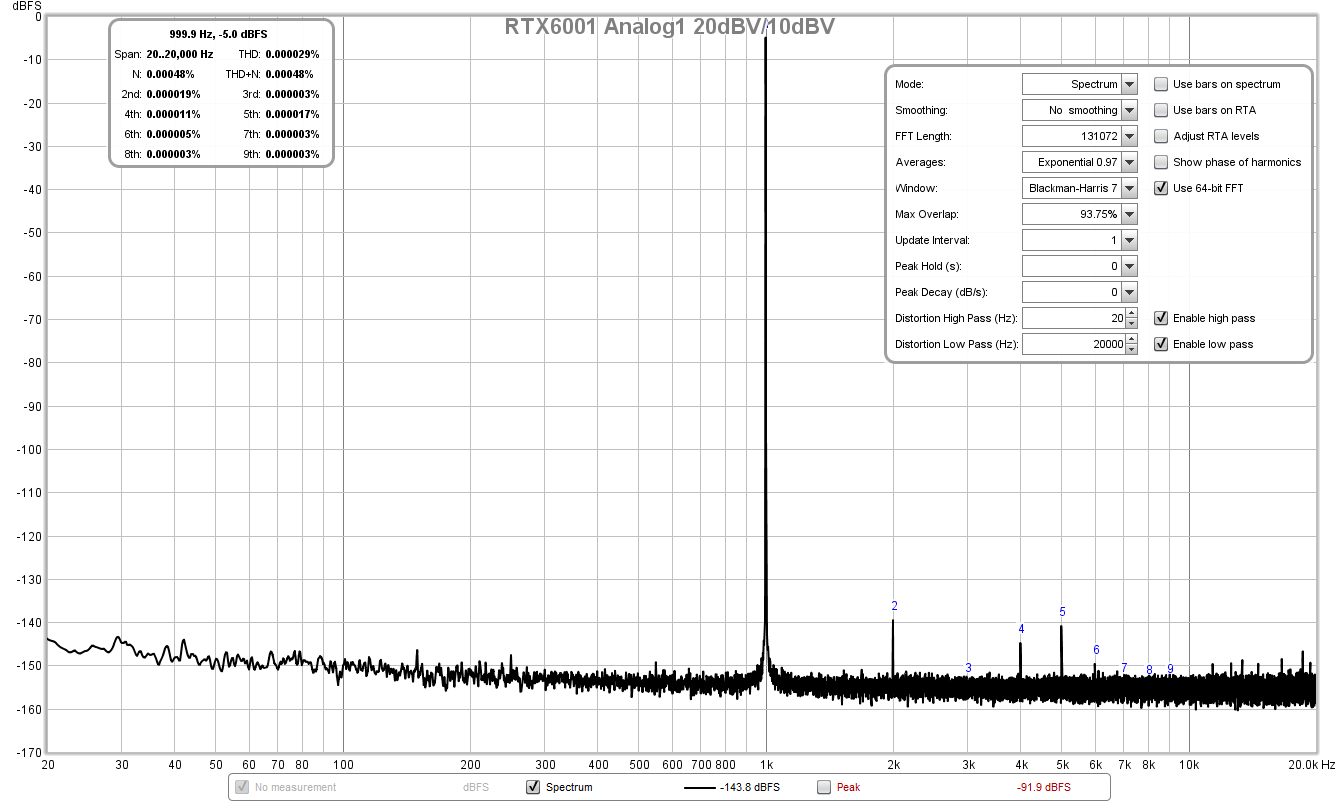Click the 2nd harmonic value 0.000019%
This screenshot has width=1339, height=802.
click(173, 94)
